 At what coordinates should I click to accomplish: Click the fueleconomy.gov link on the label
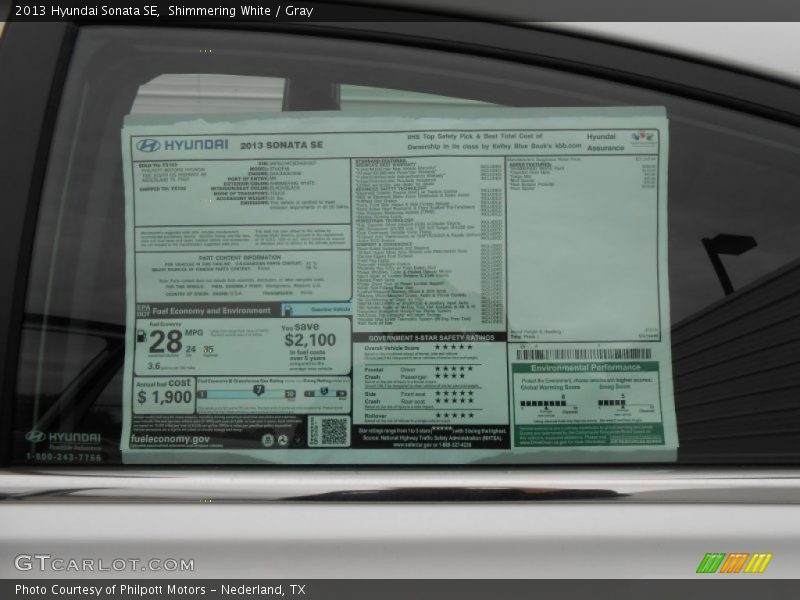tap(170, 439)
